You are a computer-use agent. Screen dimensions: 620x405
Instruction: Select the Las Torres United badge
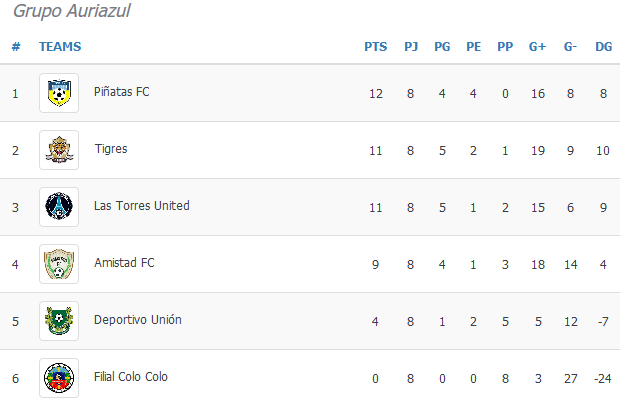(59, 207)
